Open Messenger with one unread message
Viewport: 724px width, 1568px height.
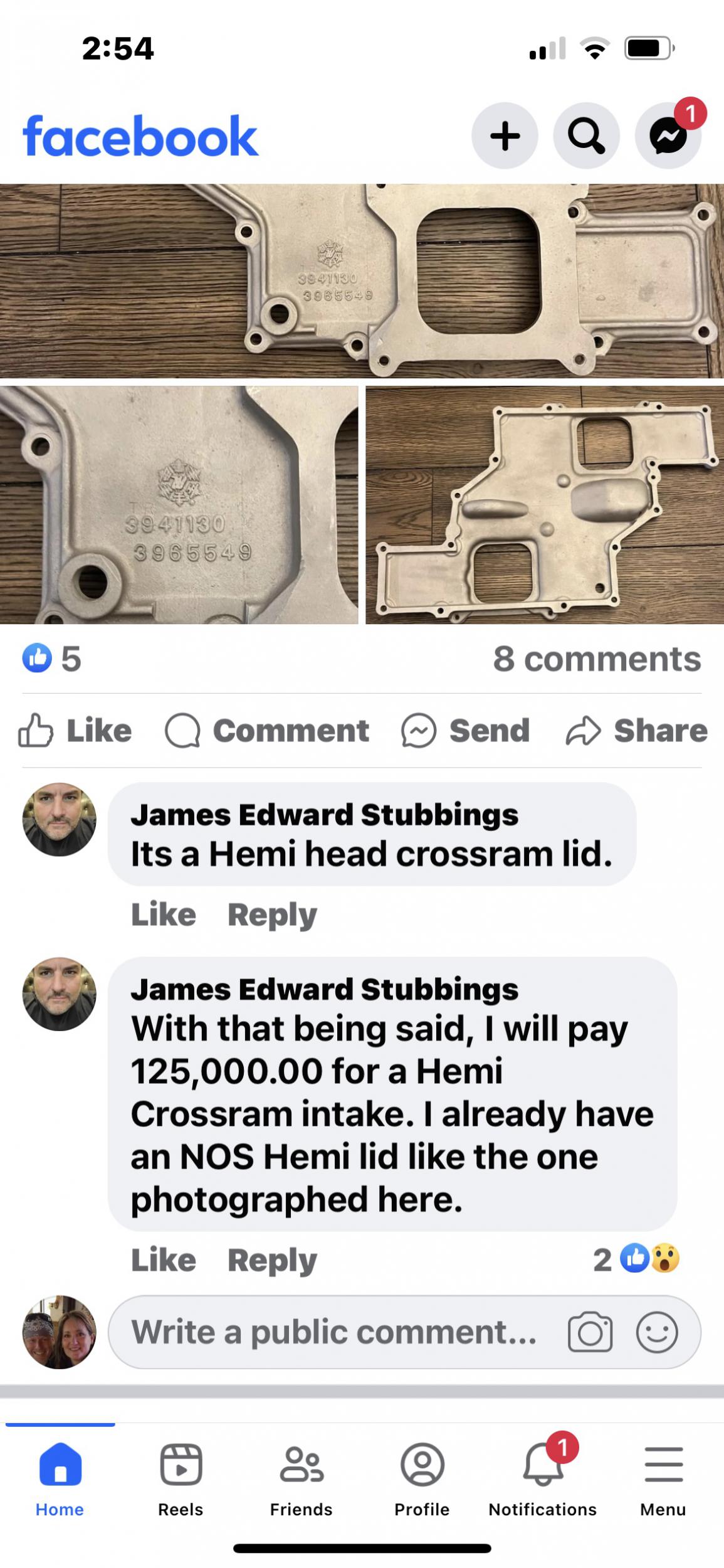coord(668,136)
